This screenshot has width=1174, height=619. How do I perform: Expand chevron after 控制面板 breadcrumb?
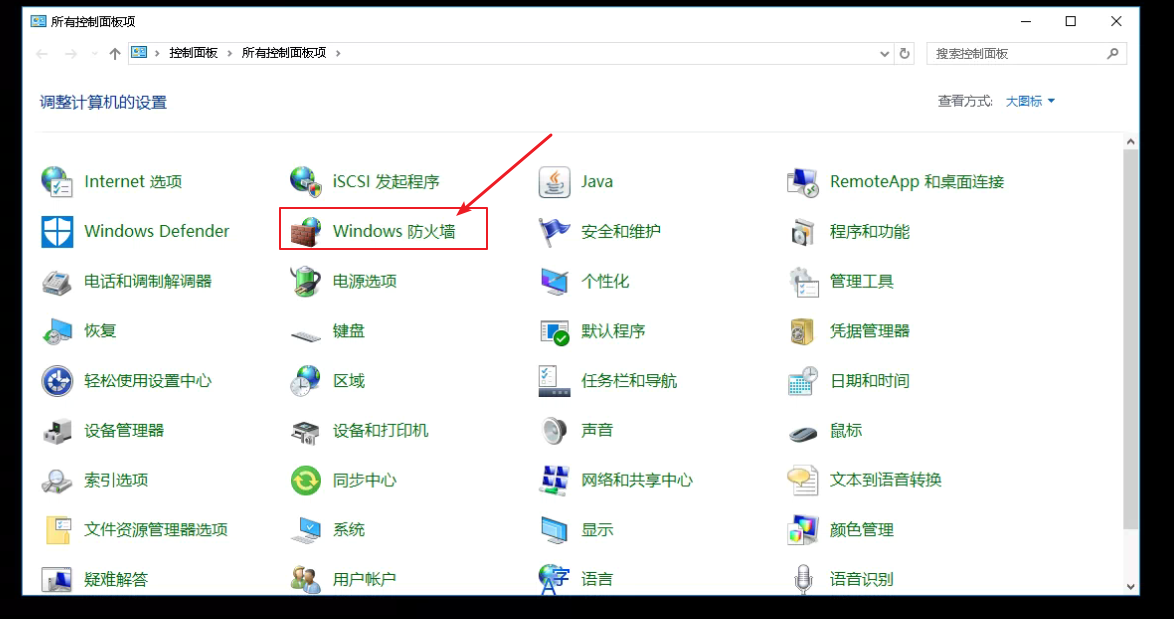click(230, 53)
